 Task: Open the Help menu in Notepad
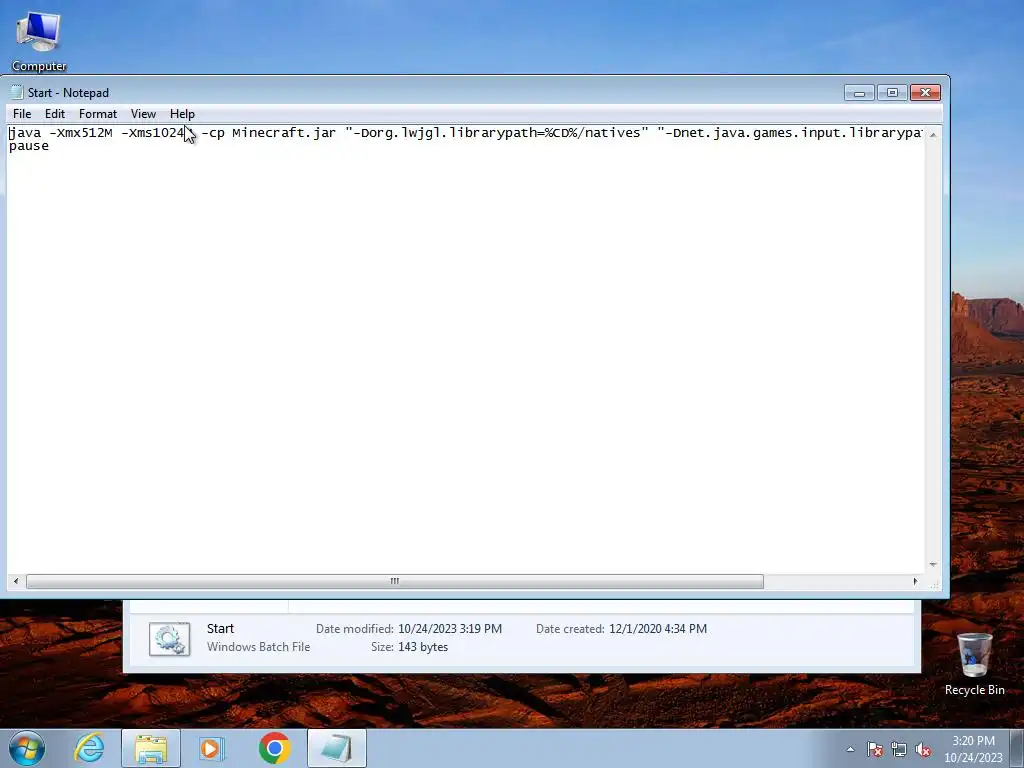coord(182,114)
